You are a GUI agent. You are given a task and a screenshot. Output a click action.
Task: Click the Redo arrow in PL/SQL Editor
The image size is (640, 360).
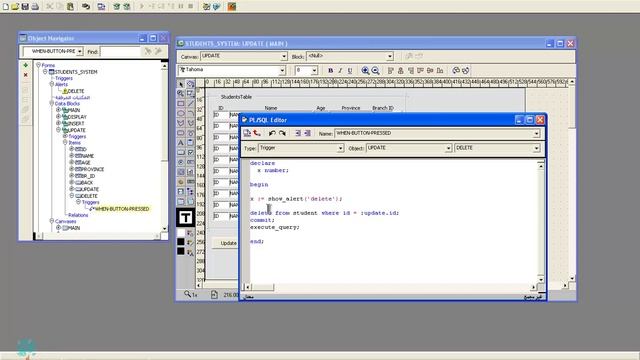pos(282,133)
